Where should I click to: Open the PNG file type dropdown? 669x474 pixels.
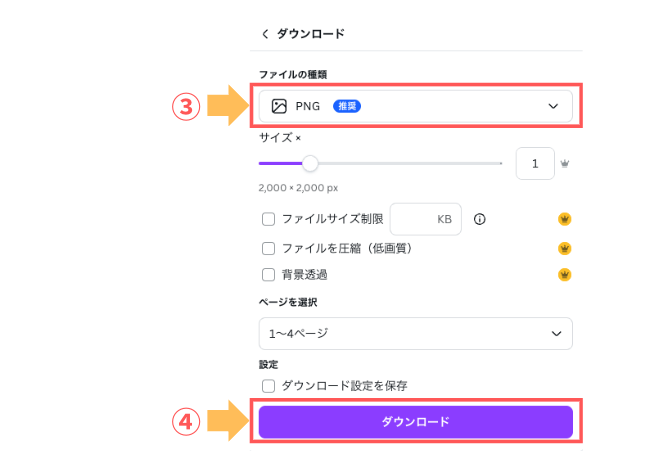click(x=416, y=106)
